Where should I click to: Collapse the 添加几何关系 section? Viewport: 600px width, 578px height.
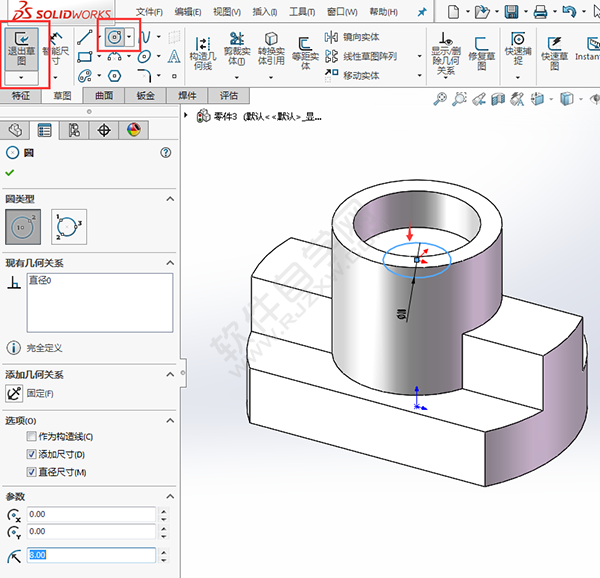170,374
